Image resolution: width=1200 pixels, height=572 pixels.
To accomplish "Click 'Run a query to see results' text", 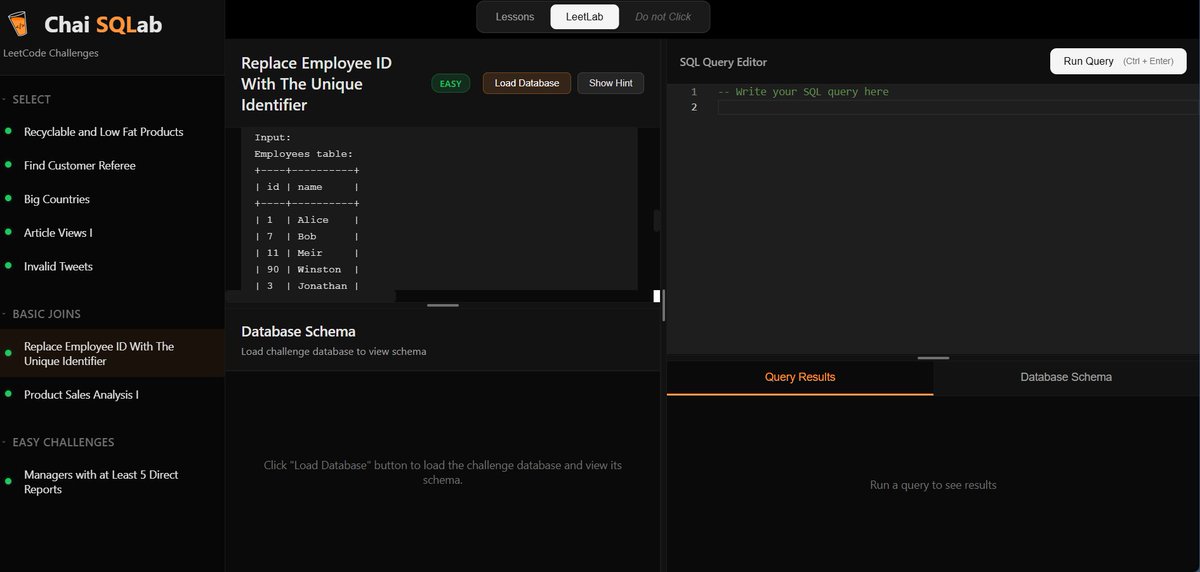I will click(x=933, y=485).
